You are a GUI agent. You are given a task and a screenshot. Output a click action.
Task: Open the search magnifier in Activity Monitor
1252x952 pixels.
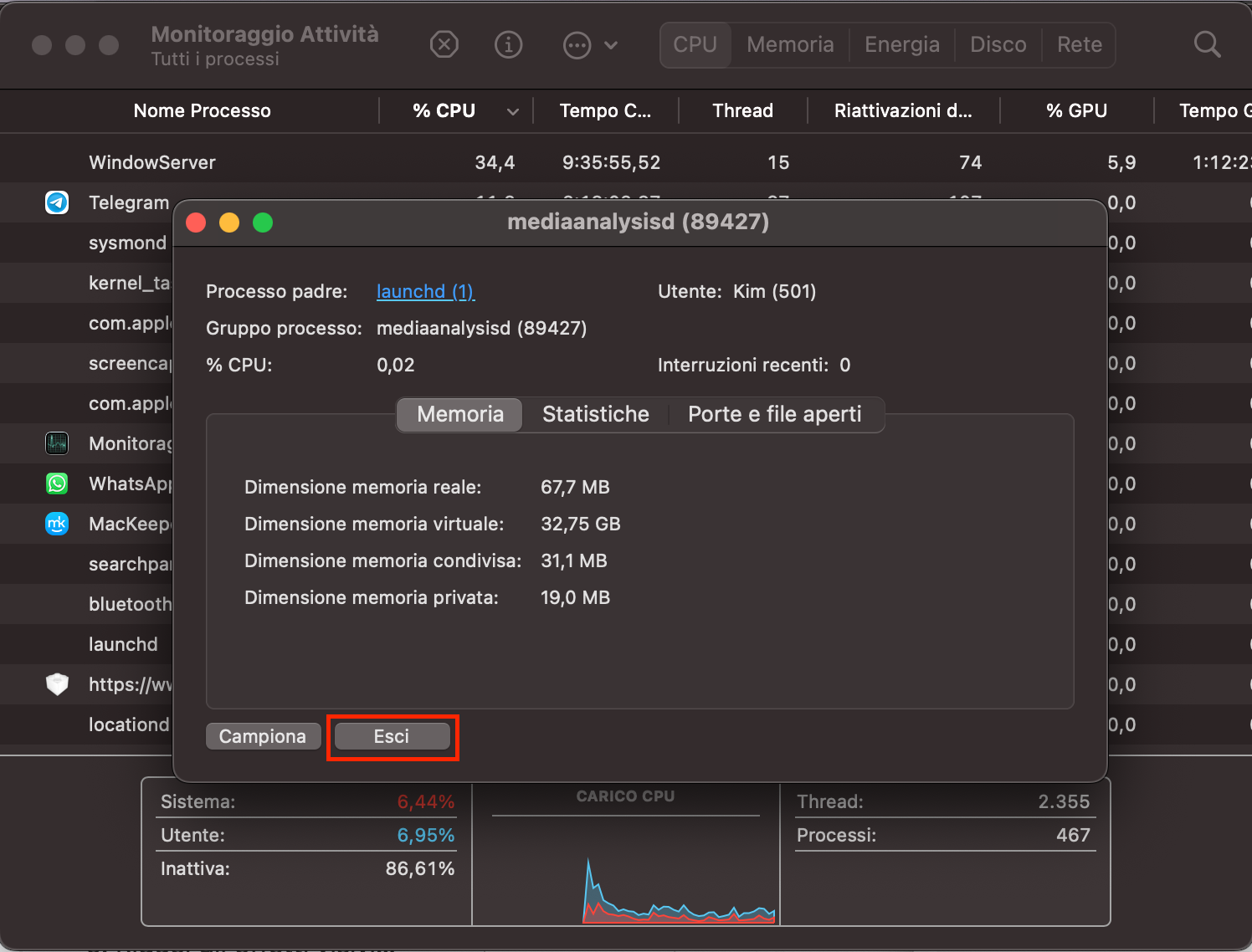tap(1207, 44)
